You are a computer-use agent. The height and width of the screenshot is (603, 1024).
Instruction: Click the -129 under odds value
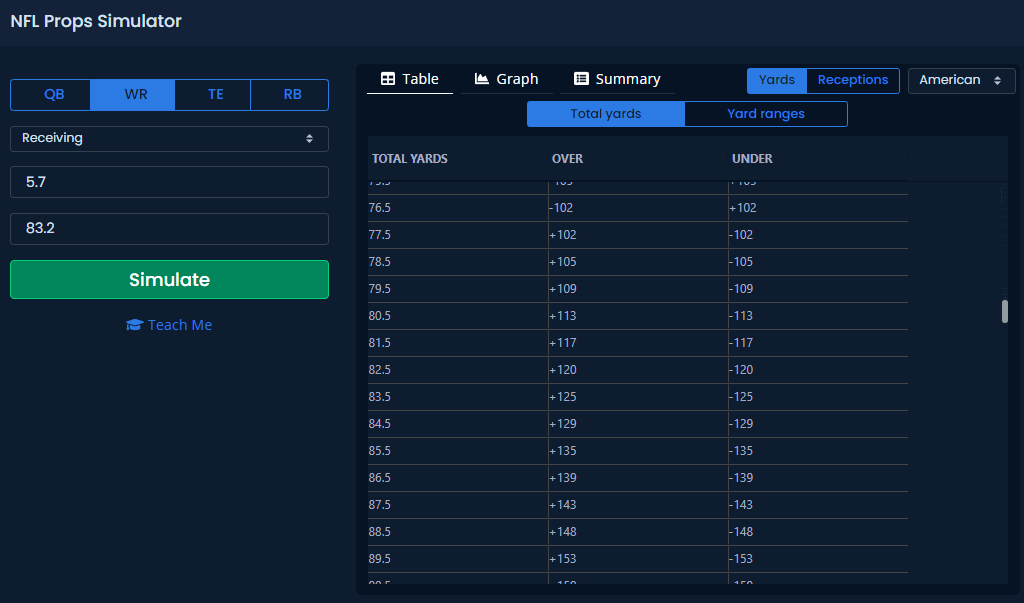coord(741,424)
